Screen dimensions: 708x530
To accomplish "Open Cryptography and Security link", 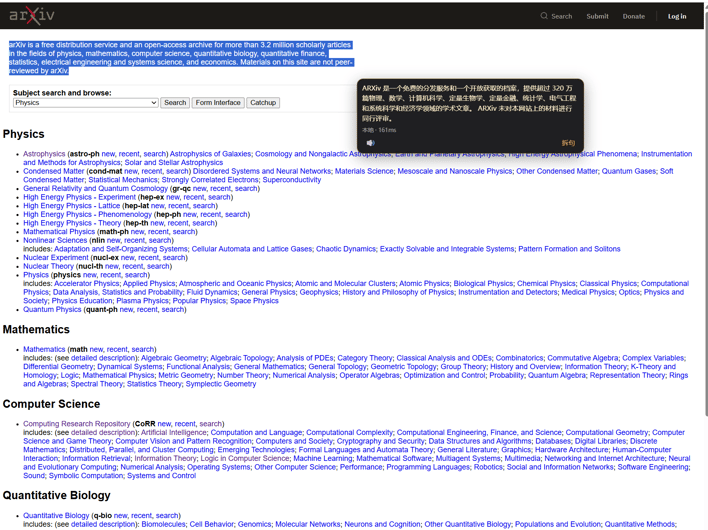I will (381, 441).
